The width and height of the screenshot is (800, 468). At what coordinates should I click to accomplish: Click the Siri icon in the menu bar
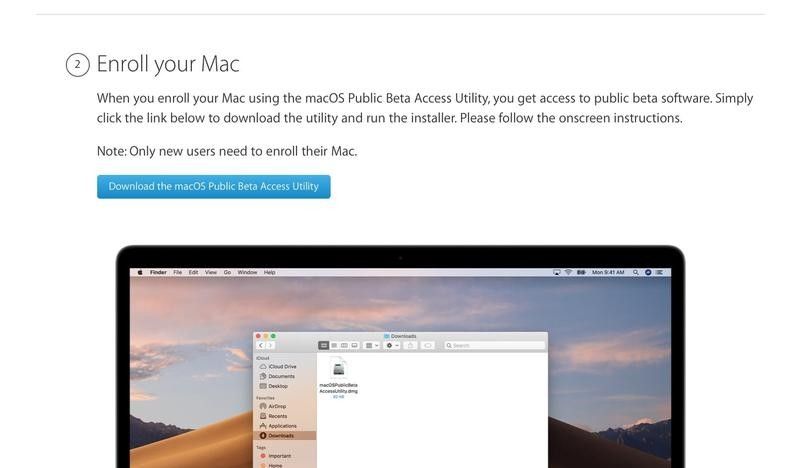click(x=648, y=273)
